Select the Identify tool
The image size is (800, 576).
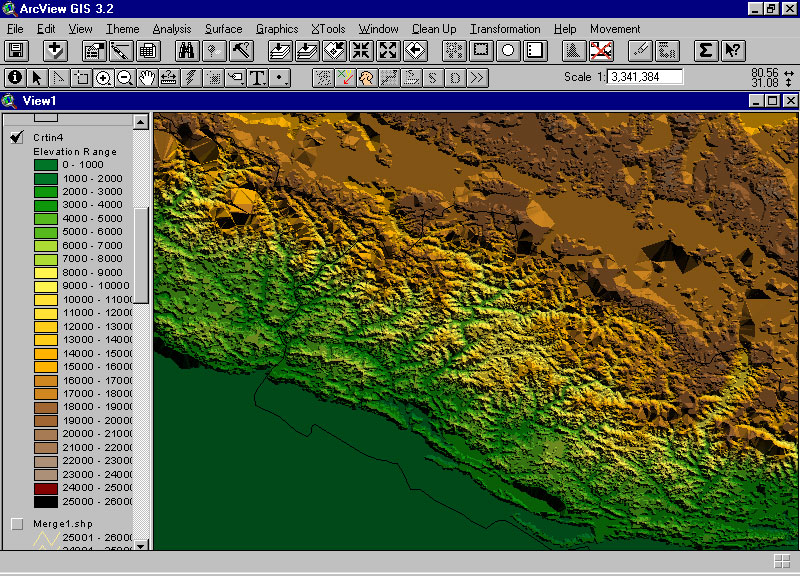tap(15, 77)
